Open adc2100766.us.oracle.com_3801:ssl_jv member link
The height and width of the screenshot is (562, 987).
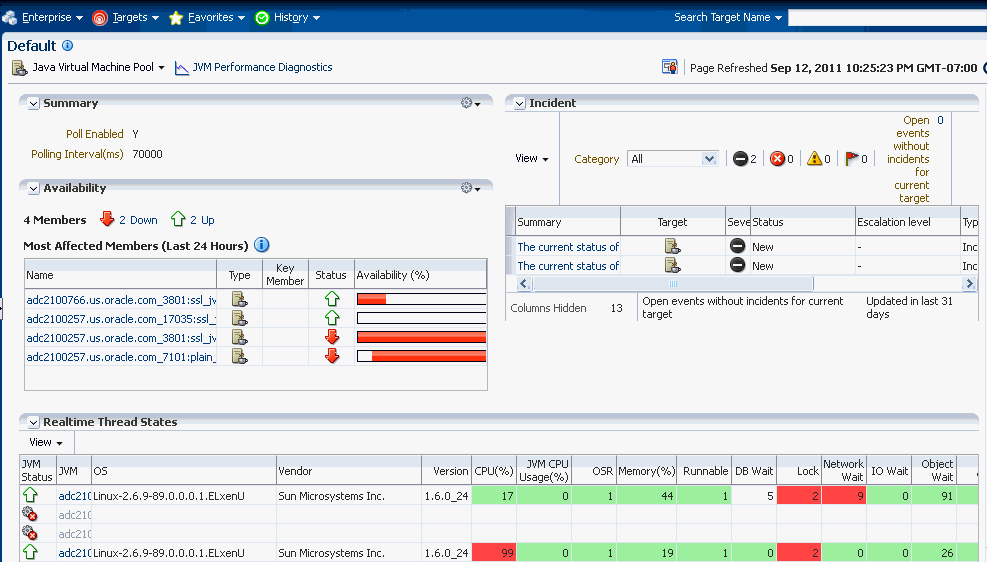click(x=121, y=300)
